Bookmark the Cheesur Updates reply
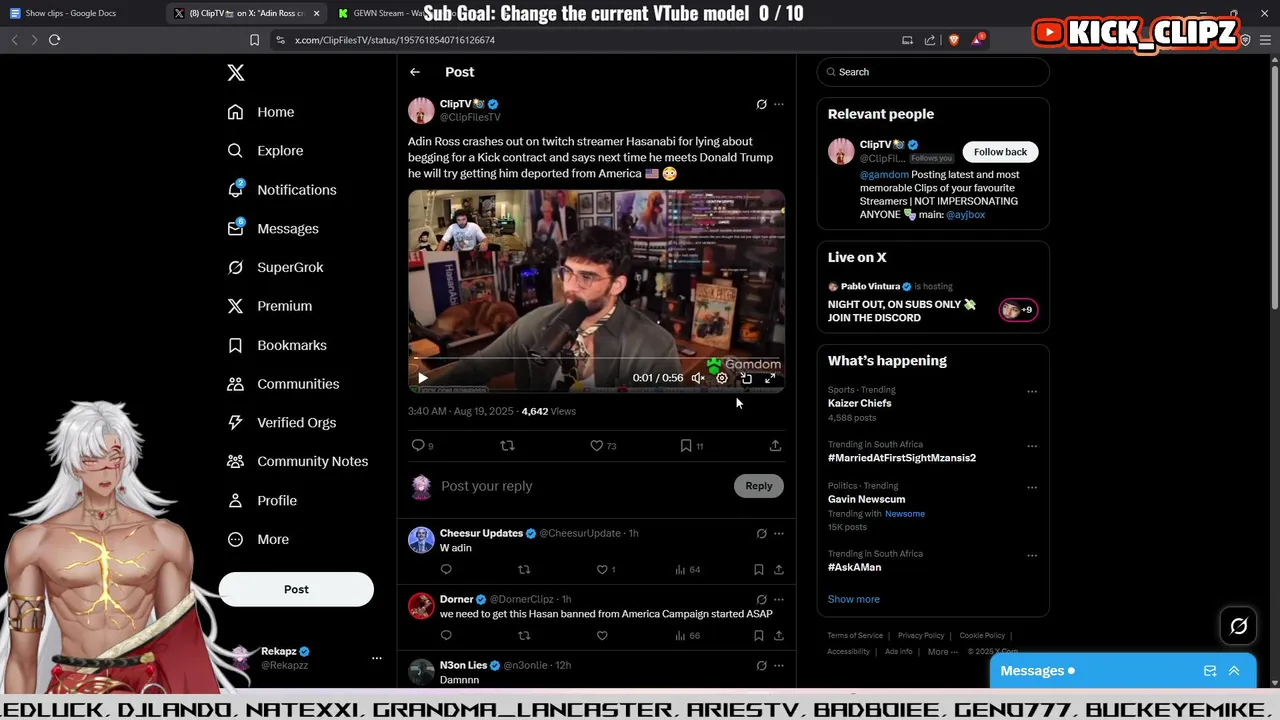Image resolution: width=1280 pixels, height=720 pixels. click(759, 570)
